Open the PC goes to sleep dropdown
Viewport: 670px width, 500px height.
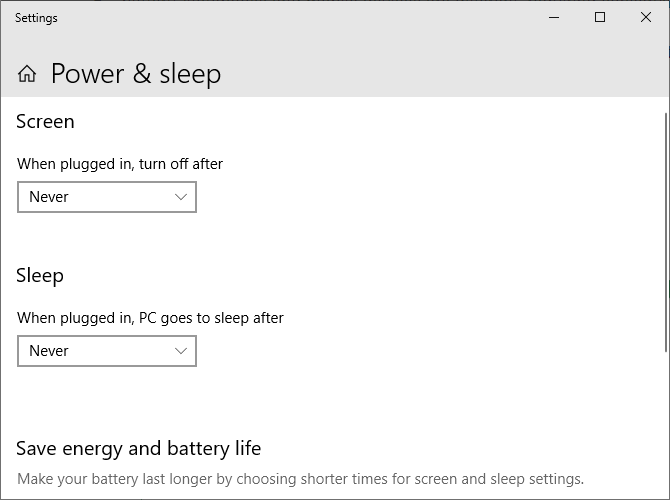pos(107,351)
